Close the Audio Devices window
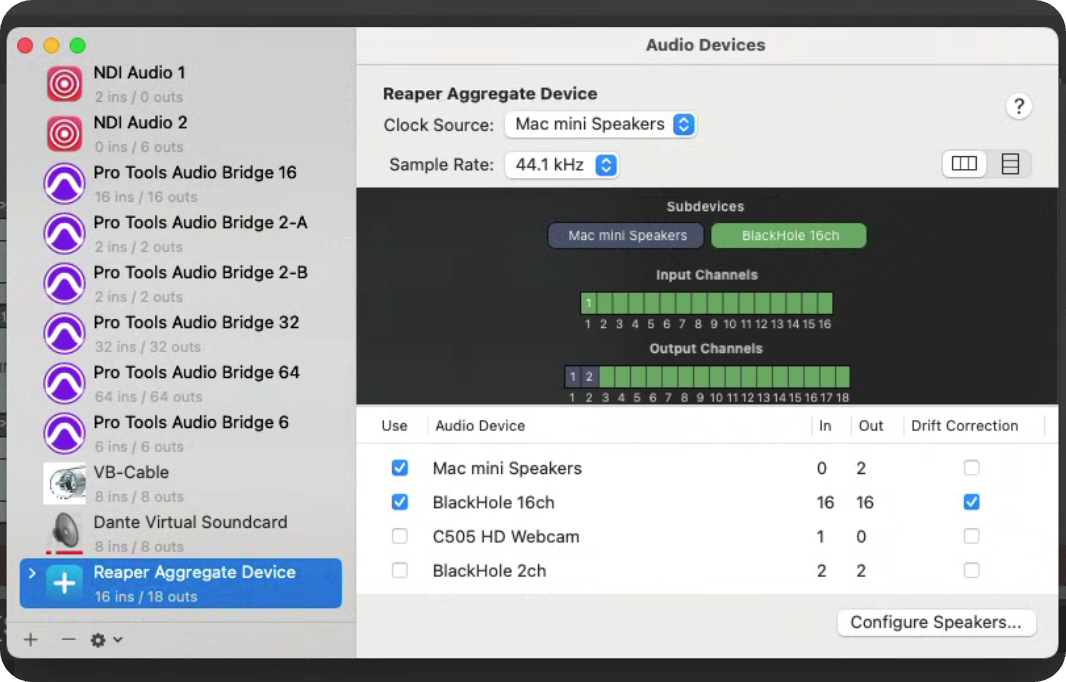 point(25,46)
